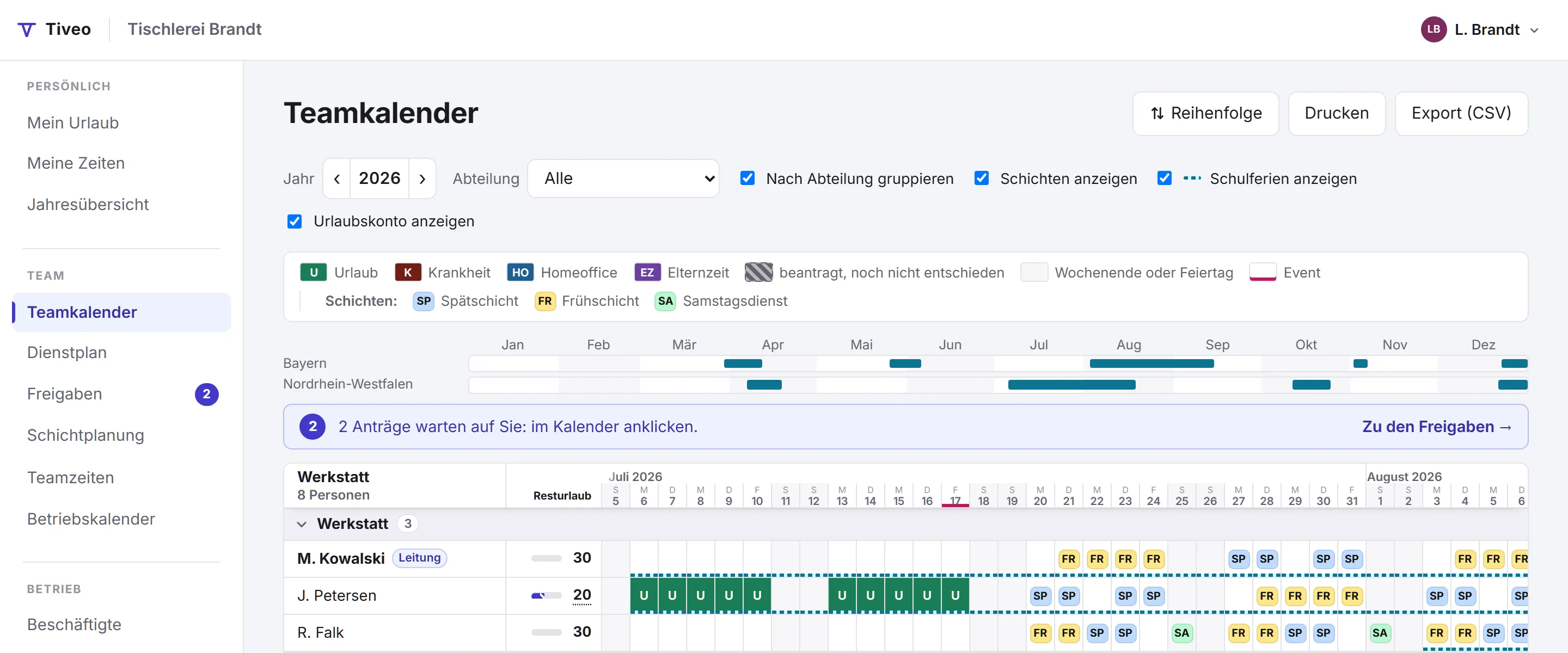Collapse the Werkstatt group chevron
The image size is (1568, 653).
[301, 524]
